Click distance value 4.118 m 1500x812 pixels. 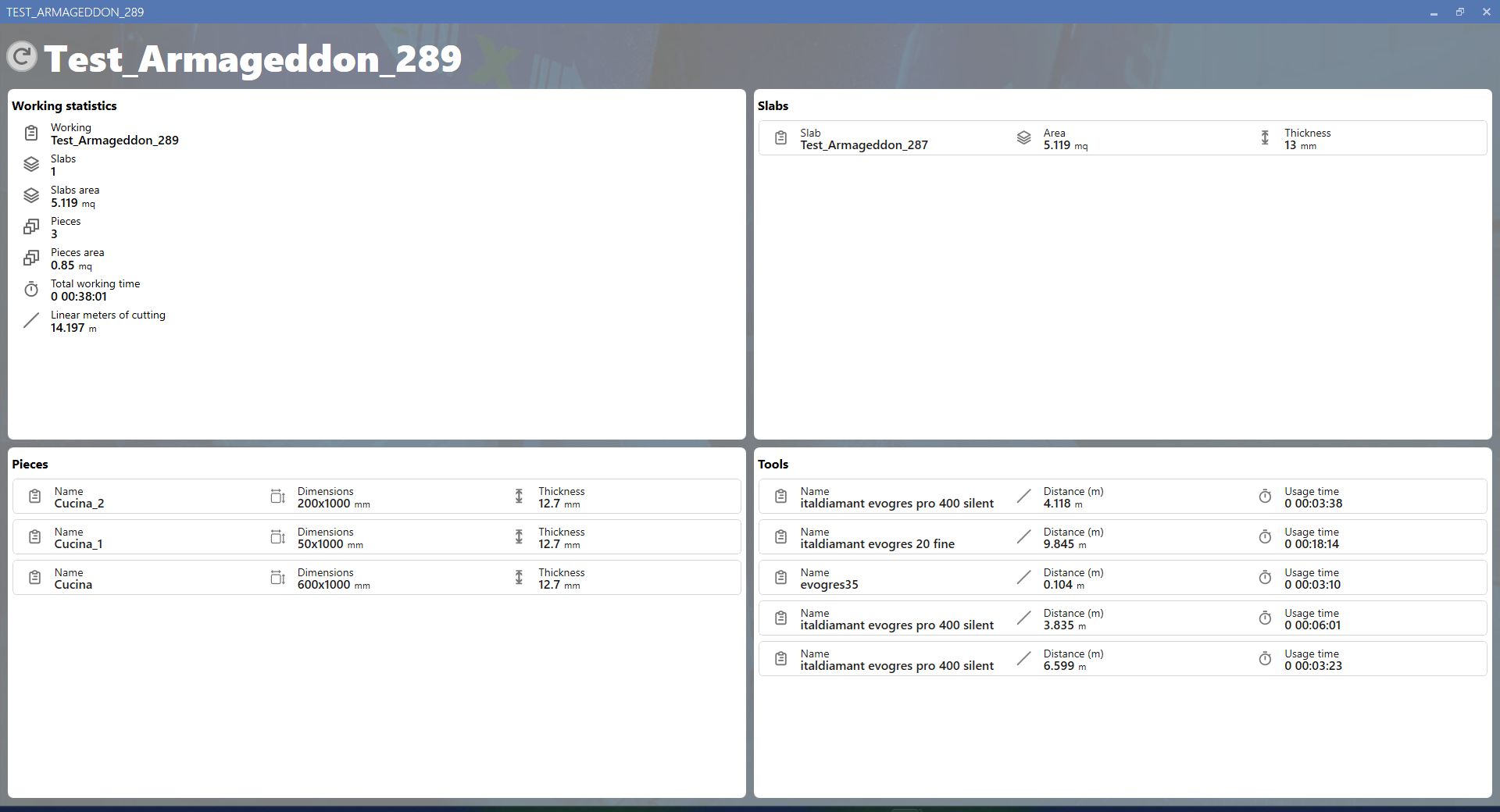point(1063,504)
